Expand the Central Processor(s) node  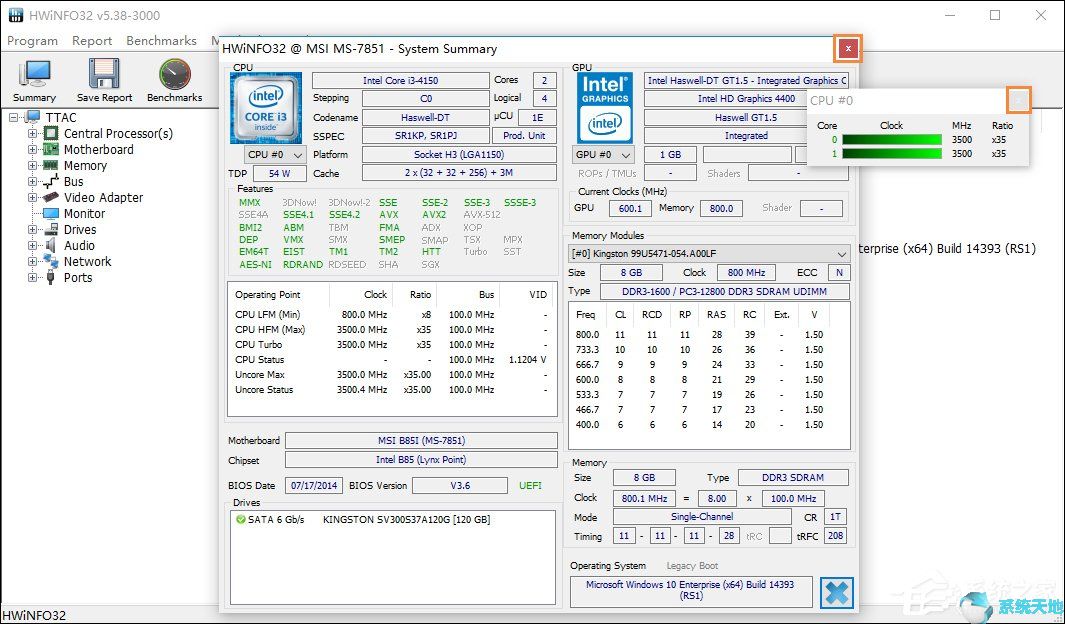click(32, 134)
